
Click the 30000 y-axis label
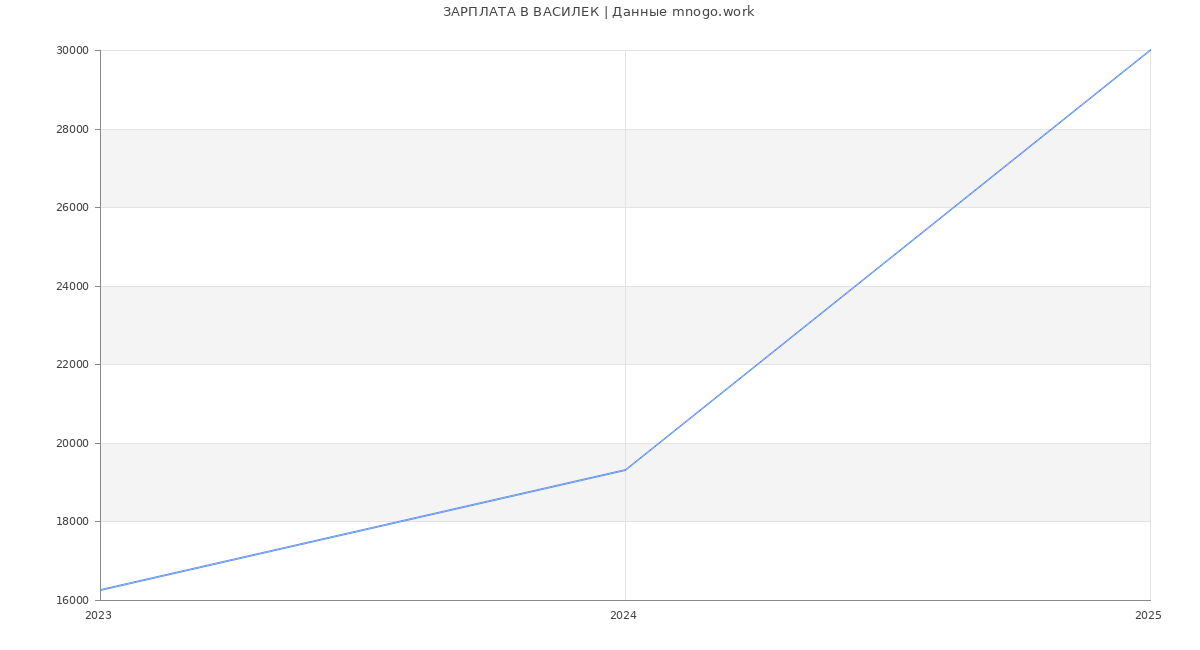click(72, 51)
